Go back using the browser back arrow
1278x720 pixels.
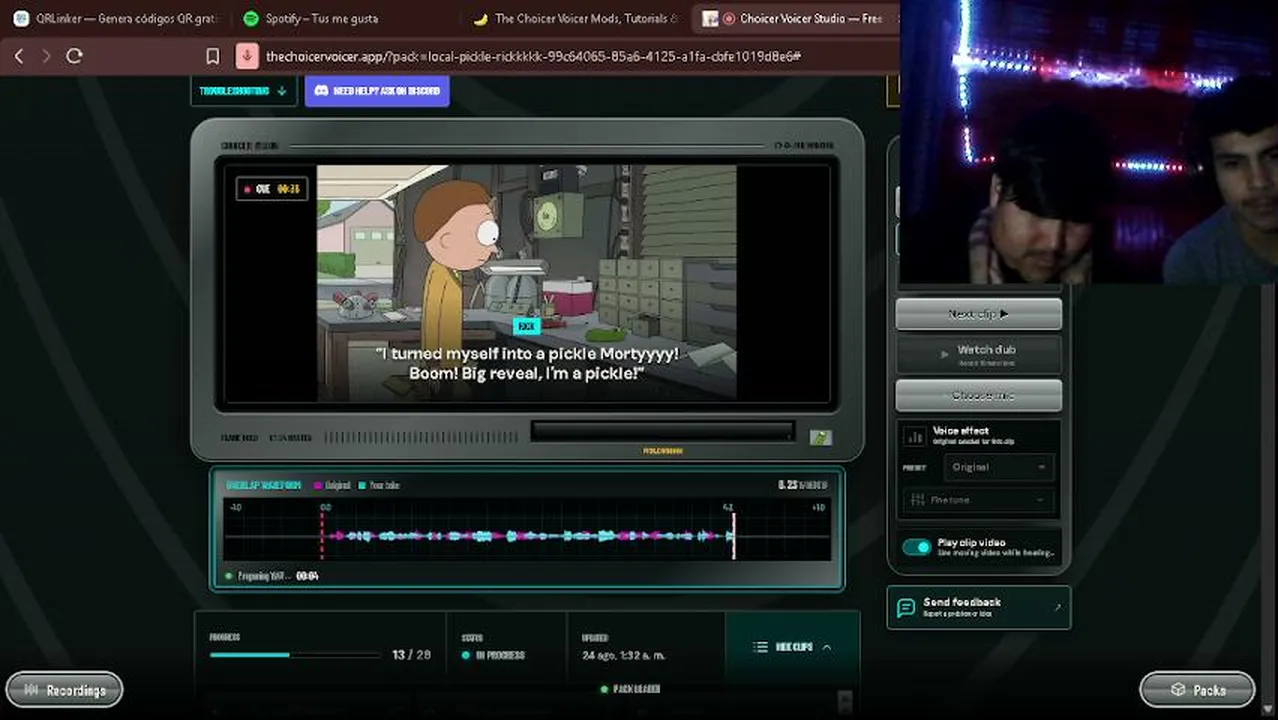pos(18,56)
